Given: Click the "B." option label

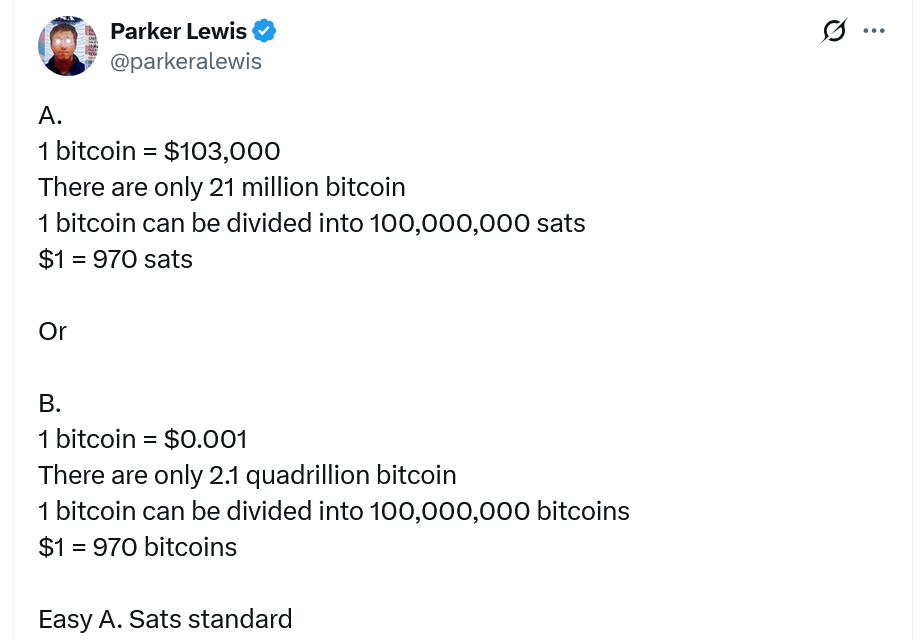Looking at the screenshot, I should [51, 403].
